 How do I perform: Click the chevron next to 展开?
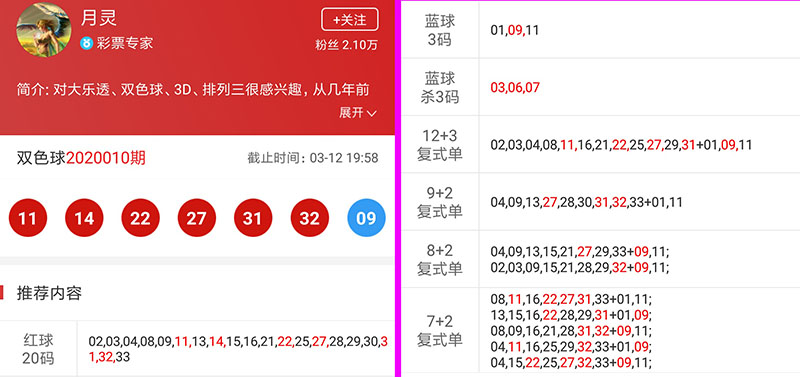click(372, 113)
